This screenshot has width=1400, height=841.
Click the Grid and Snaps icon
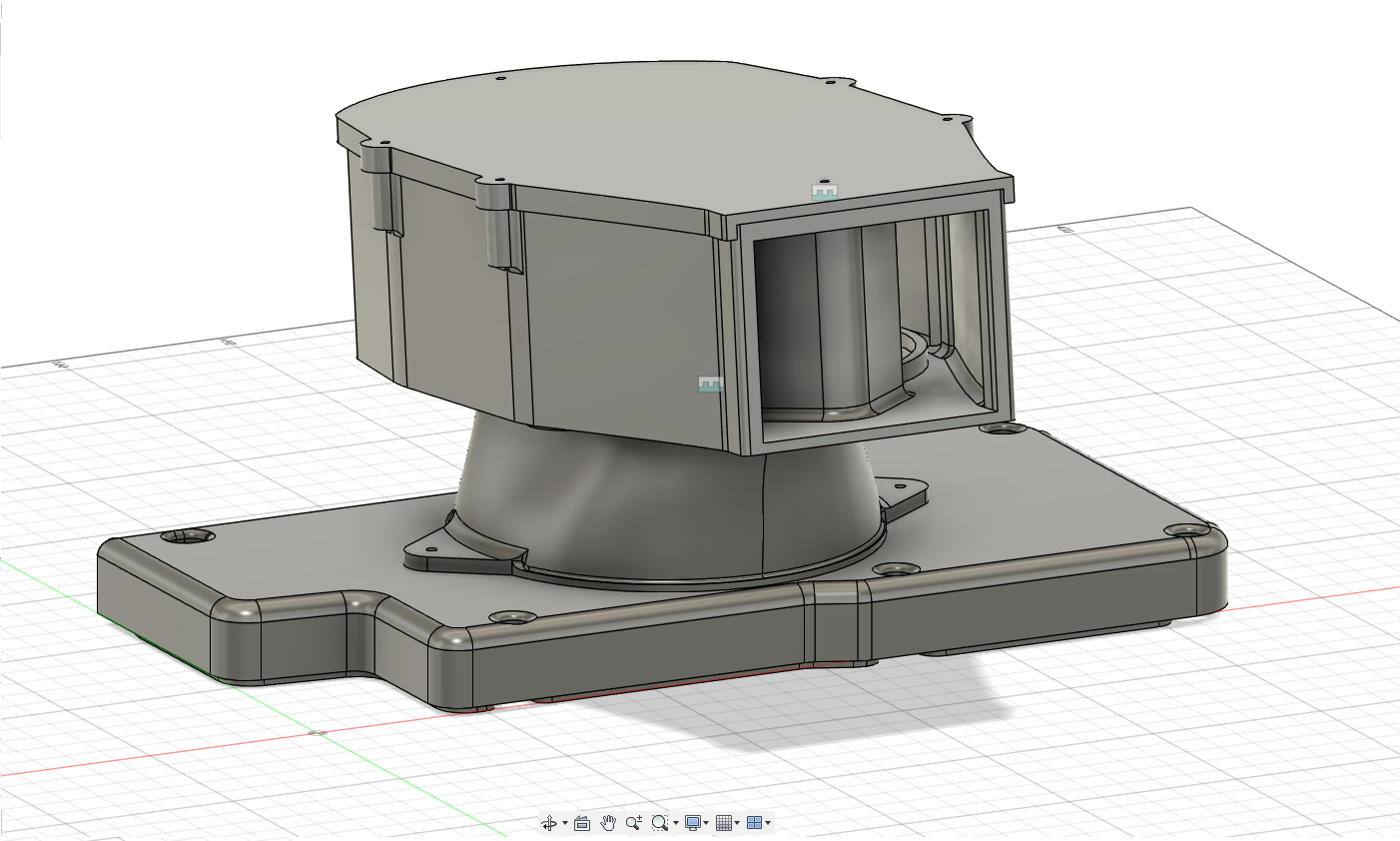tap(724, 823)
